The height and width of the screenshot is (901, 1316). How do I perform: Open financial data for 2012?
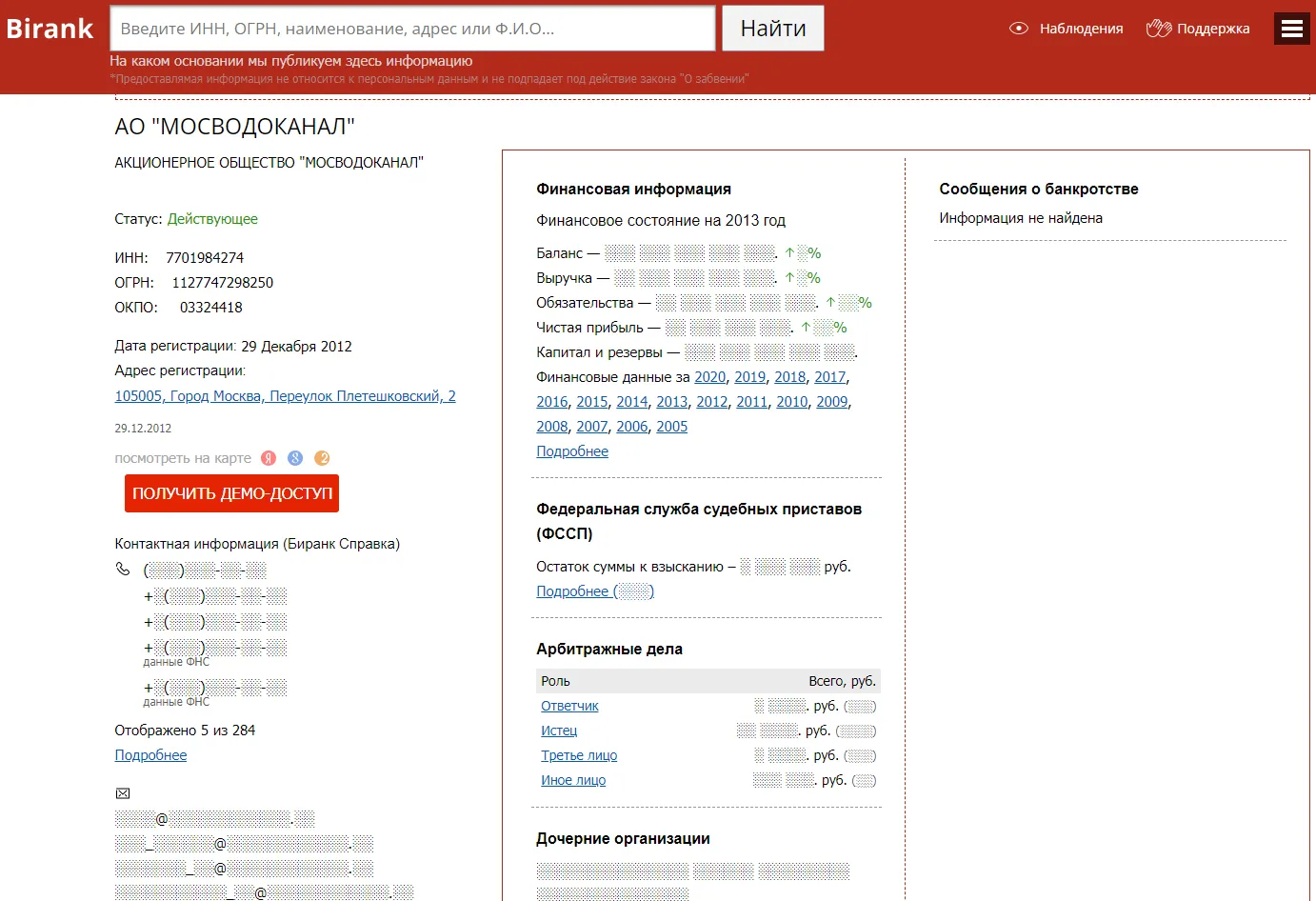pyautogui.click(x=711, y=402)
